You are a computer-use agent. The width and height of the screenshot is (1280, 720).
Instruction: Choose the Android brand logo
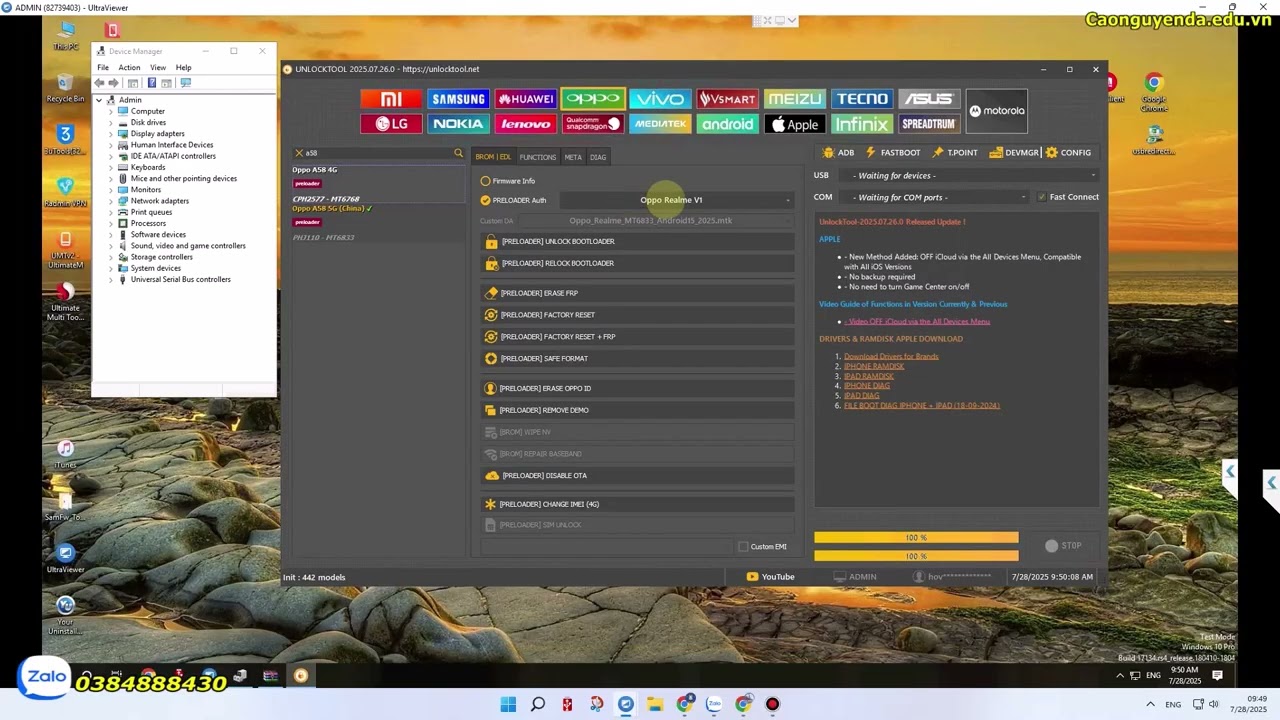point(727,124)
